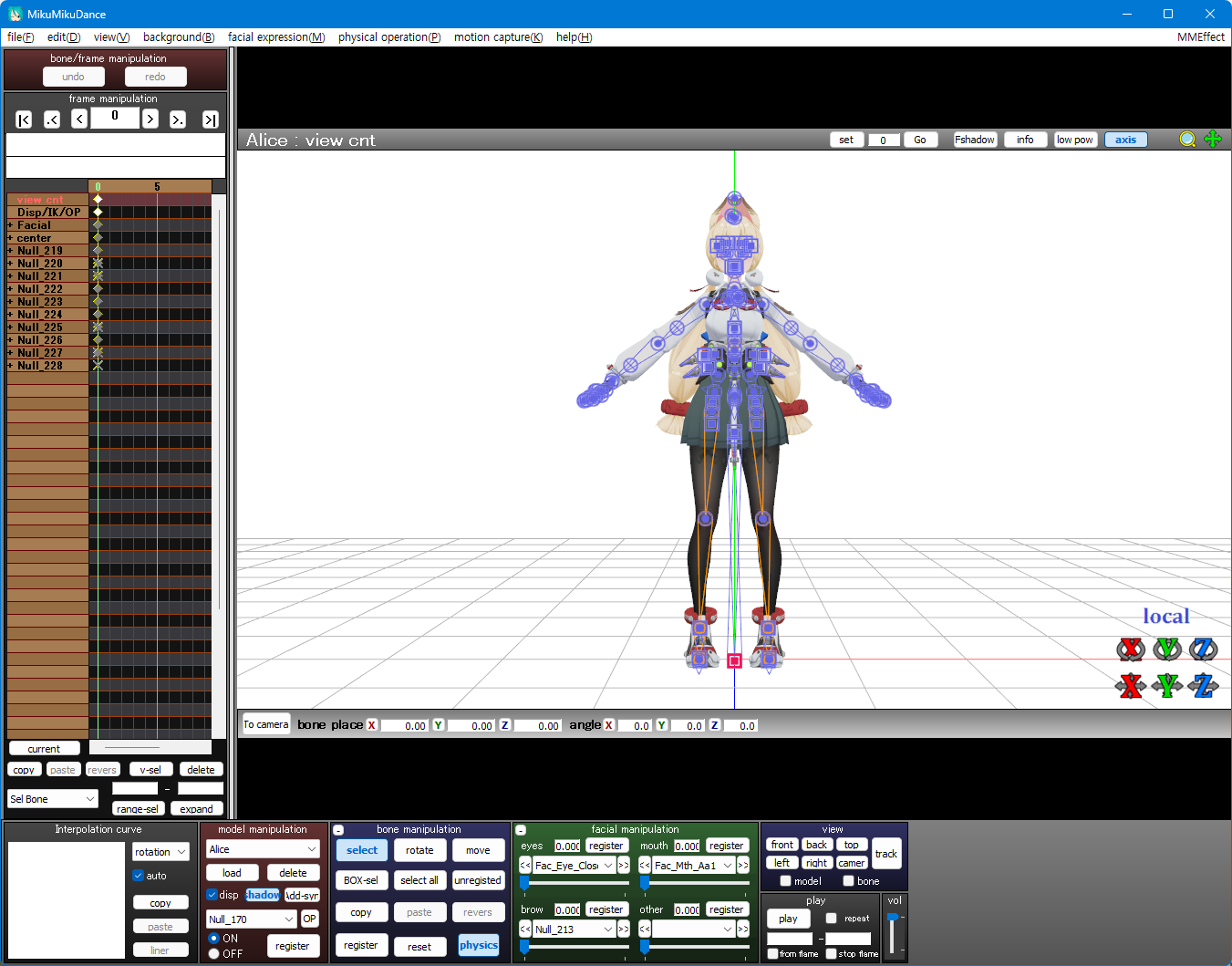Use local Y rotation axis icon

(x=1167, y=649)
